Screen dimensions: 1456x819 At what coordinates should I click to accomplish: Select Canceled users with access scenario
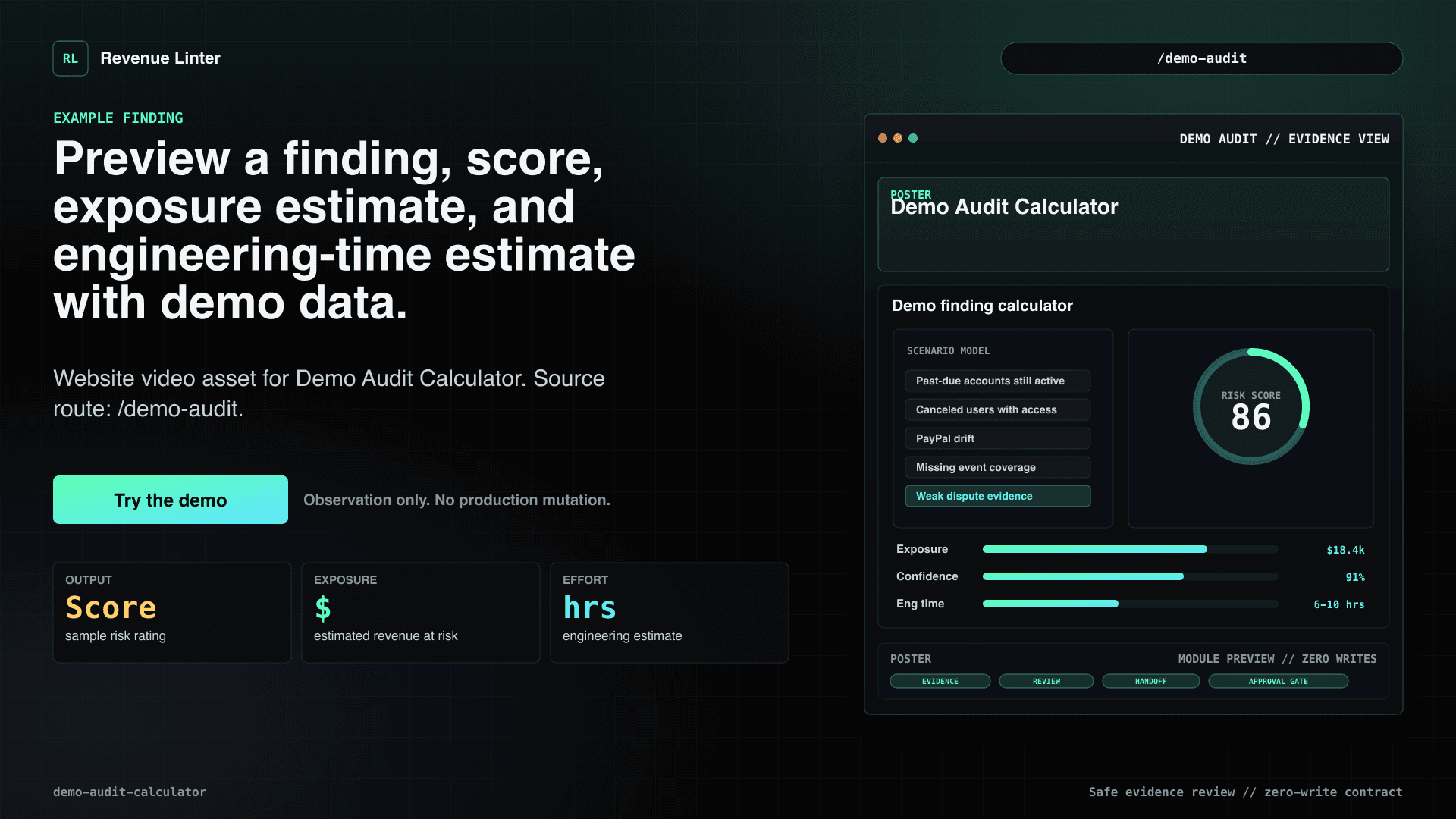(x=997, y=409)
